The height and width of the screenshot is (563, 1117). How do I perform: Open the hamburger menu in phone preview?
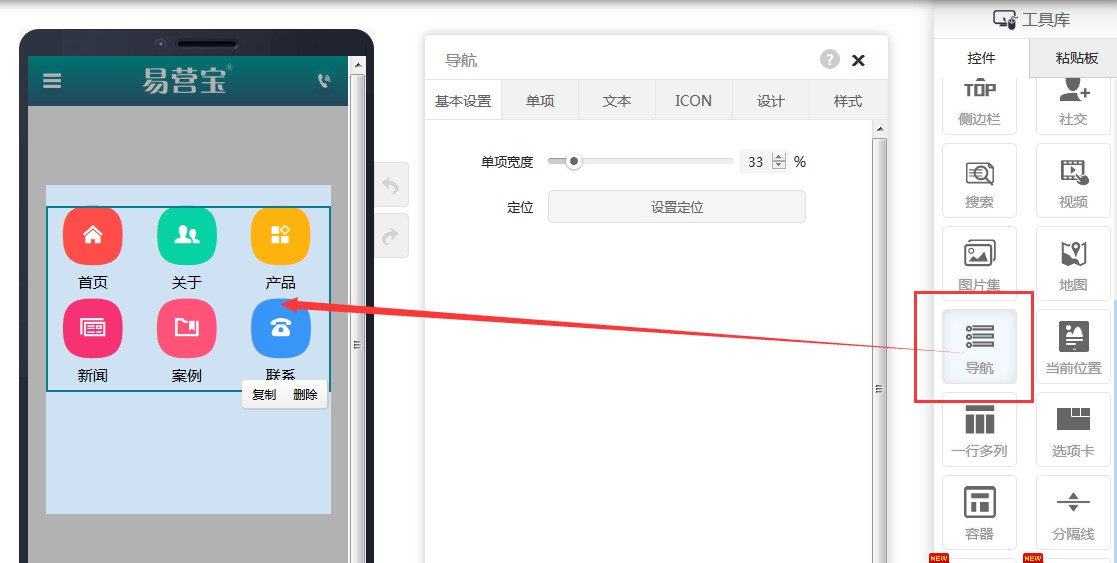[x=52, y=81]
